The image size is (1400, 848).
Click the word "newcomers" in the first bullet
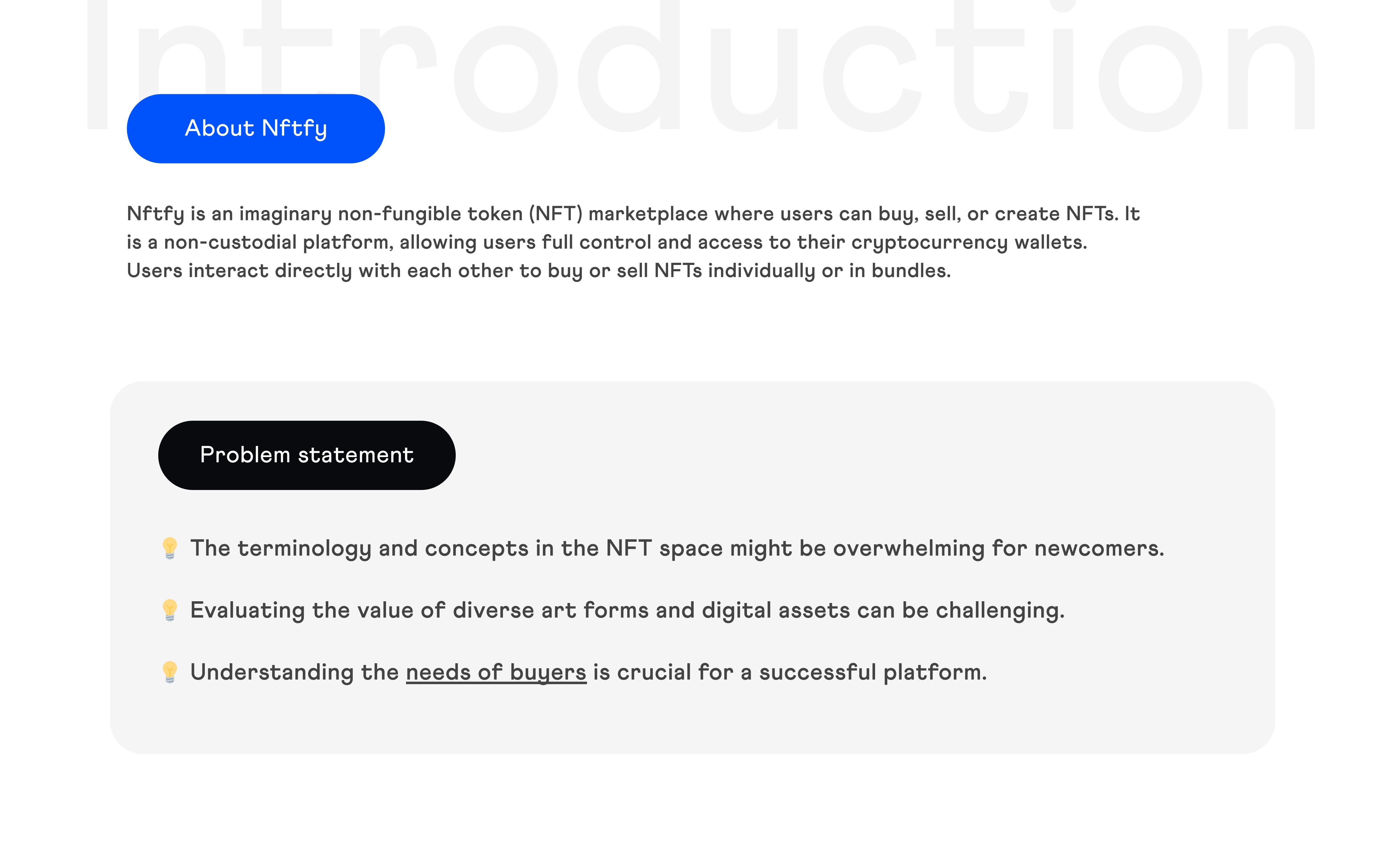coord(1098,549)
